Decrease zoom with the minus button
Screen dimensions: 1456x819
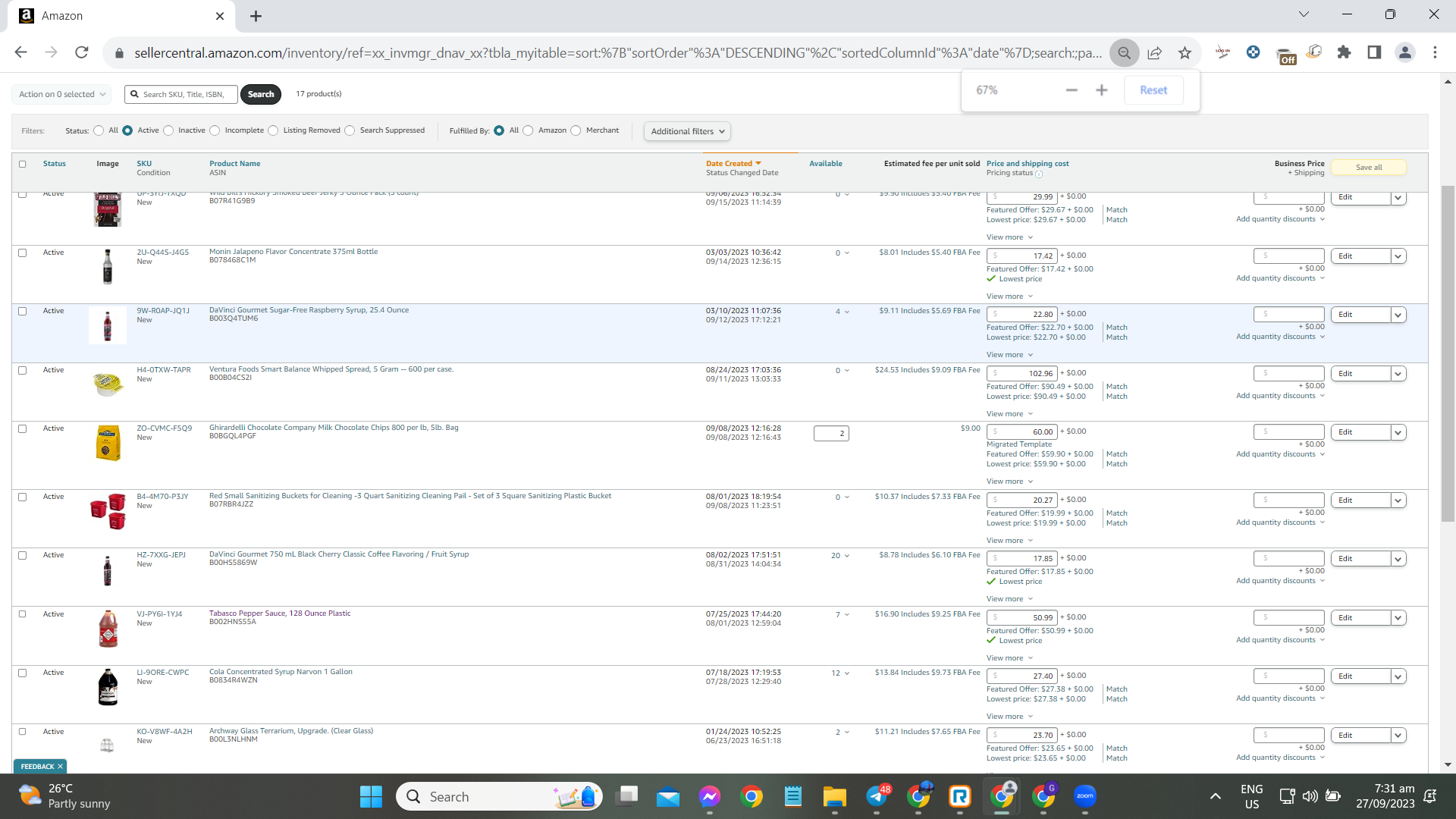pyautogui.click(x=1072, y=90)
